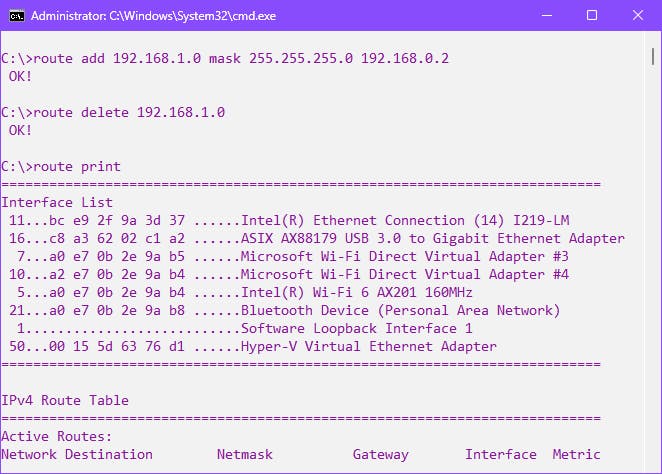Close the Administrator command prompt window
Image resolution: width=662 pixels, height=474 pixels.
637,16
